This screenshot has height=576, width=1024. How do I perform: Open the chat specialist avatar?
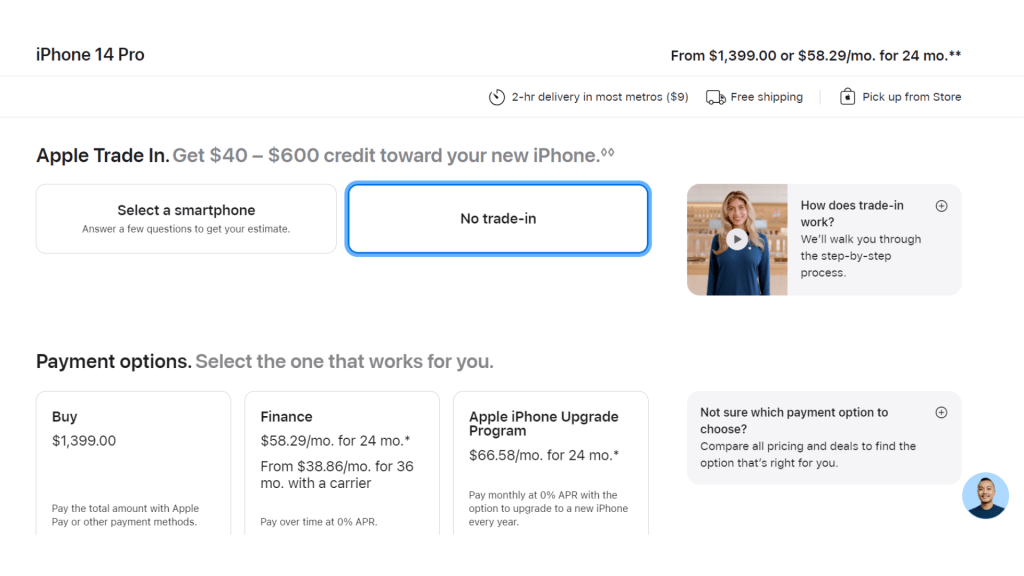coord(985,496)
